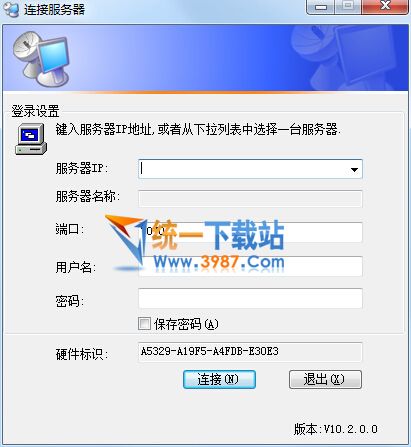Click the satellite dish computer banner icon
The height and width of the screenshot is (447, 411).
[41, 59]
